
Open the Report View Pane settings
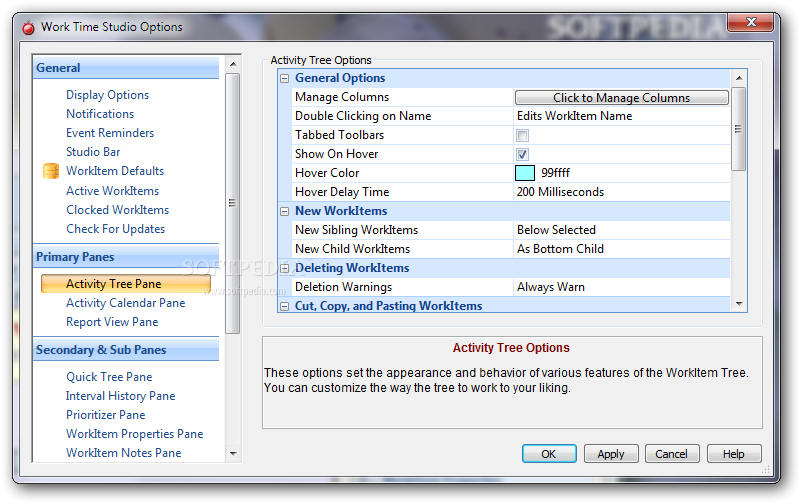coord(112,322)
